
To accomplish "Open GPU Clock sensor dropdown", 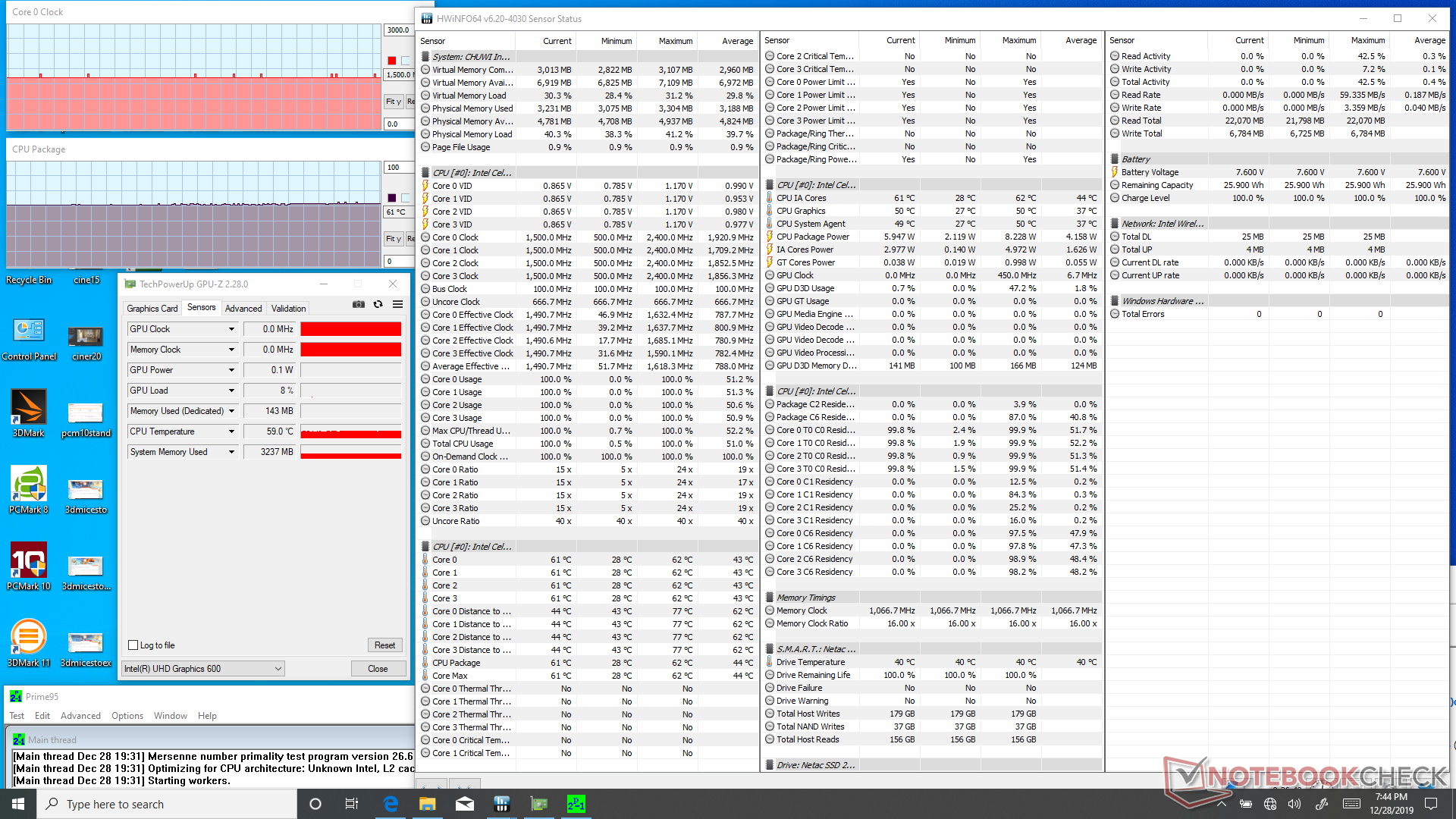I will (x=231, y=329).
